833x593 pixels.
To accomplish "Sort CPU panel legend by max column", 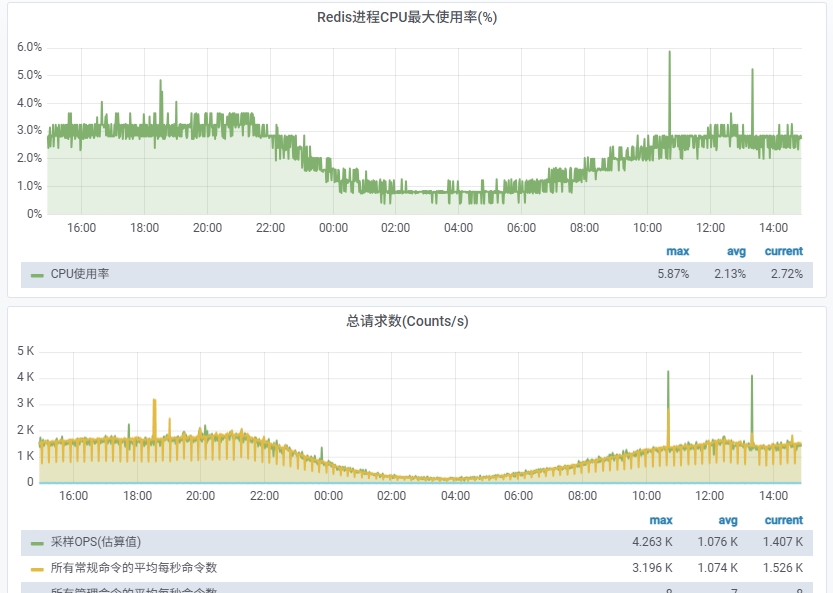I will 677,251.
